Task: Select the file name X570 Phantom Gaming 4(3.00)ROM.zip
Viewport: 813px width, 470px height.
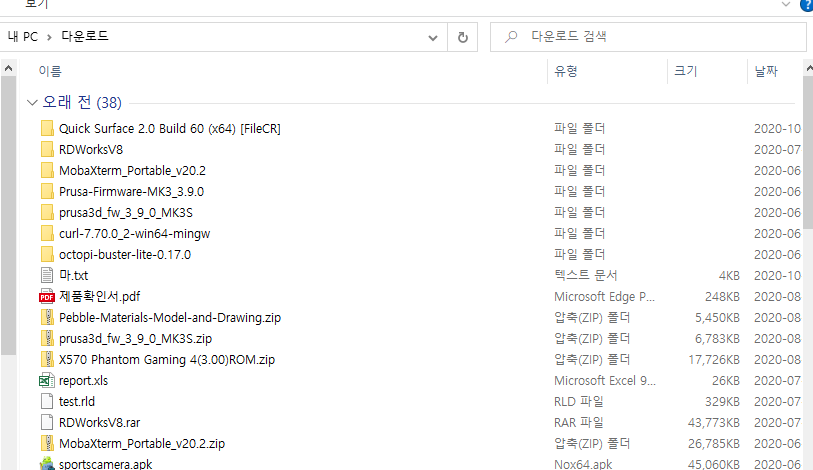Action: 167,360
